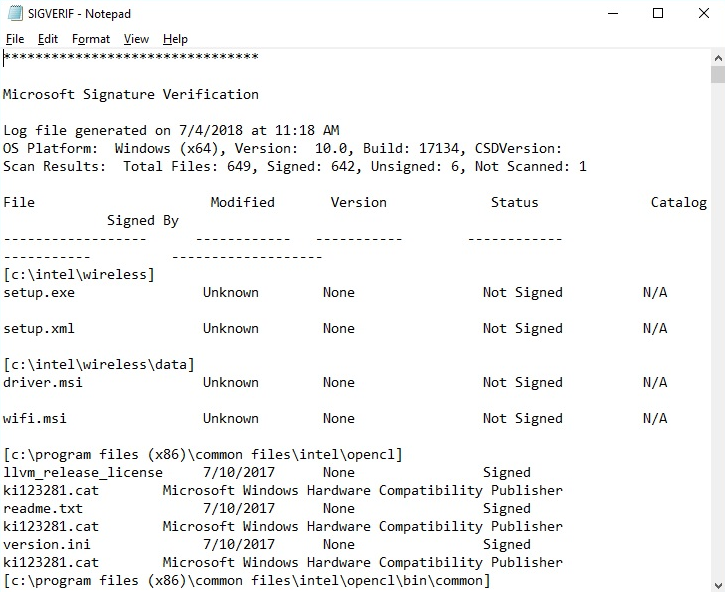725x592 pixels.
Task: Click the vertical scrollbar up arrow
Action: click(x=717, y=58)
